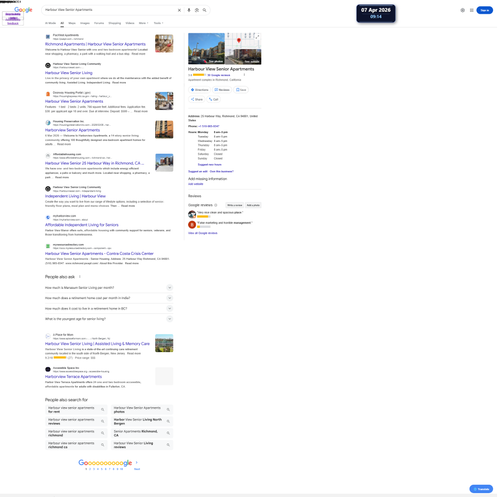The width and height of the screenshot is (500, 497).
Task: Click the Call button in knowledge panel
Action: click(213, 99)
